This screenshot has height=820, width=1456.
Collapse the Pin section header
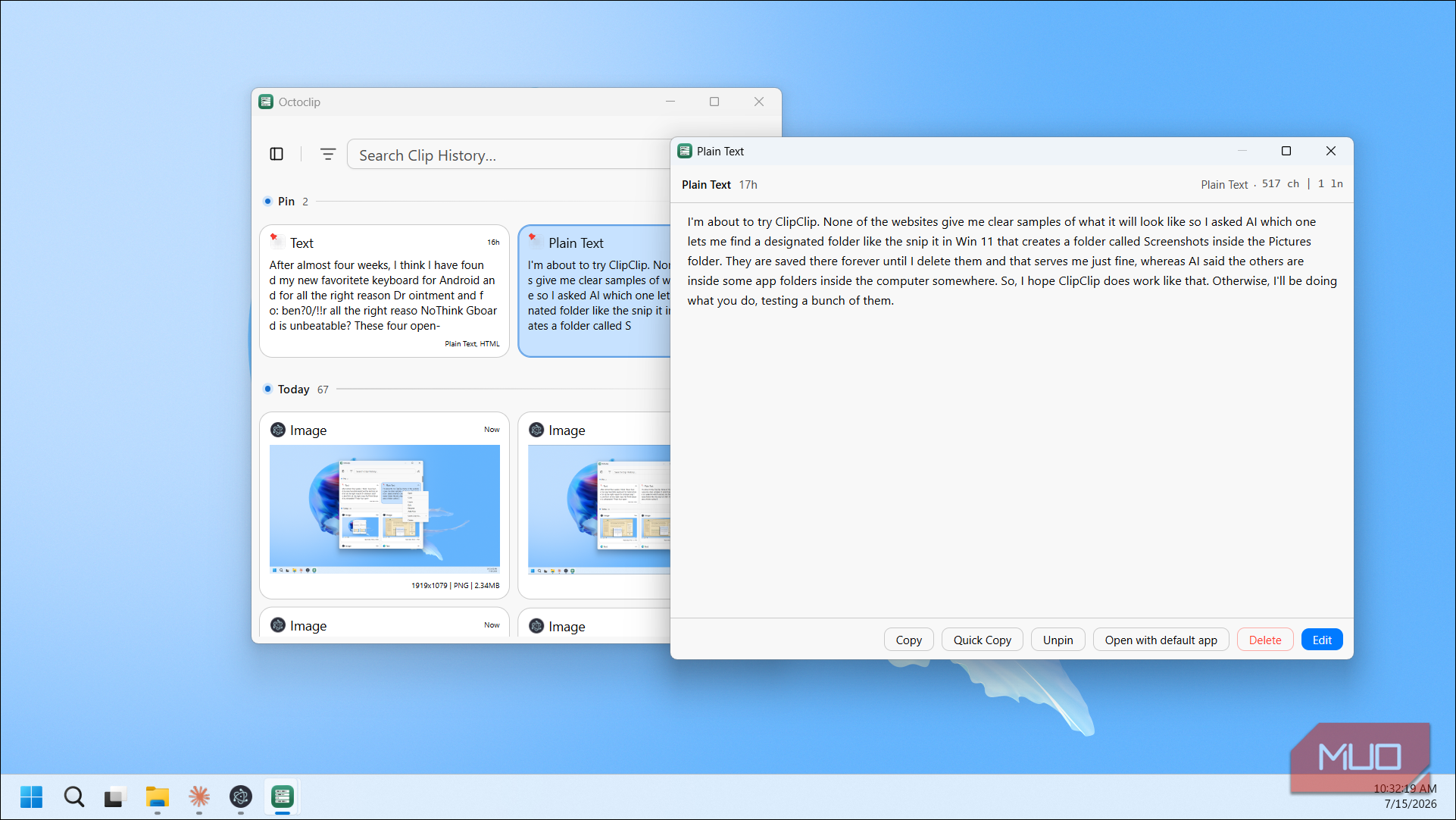286,202
